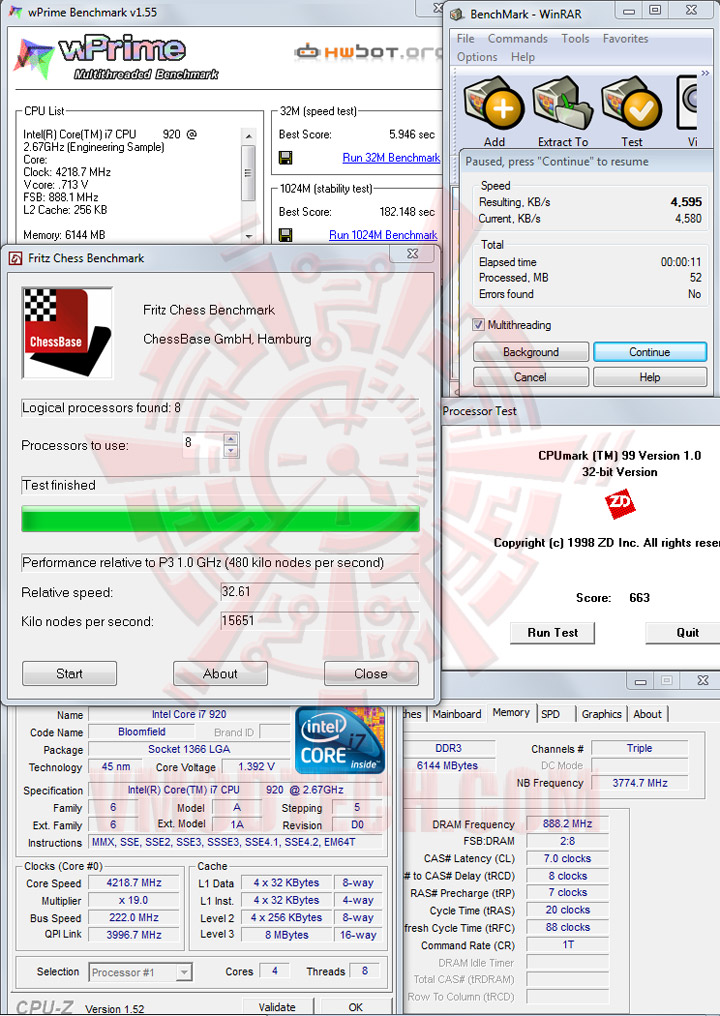720x1016 pixels.
Task: Click the green Test finished progress bar
Action: click(220, 519)
